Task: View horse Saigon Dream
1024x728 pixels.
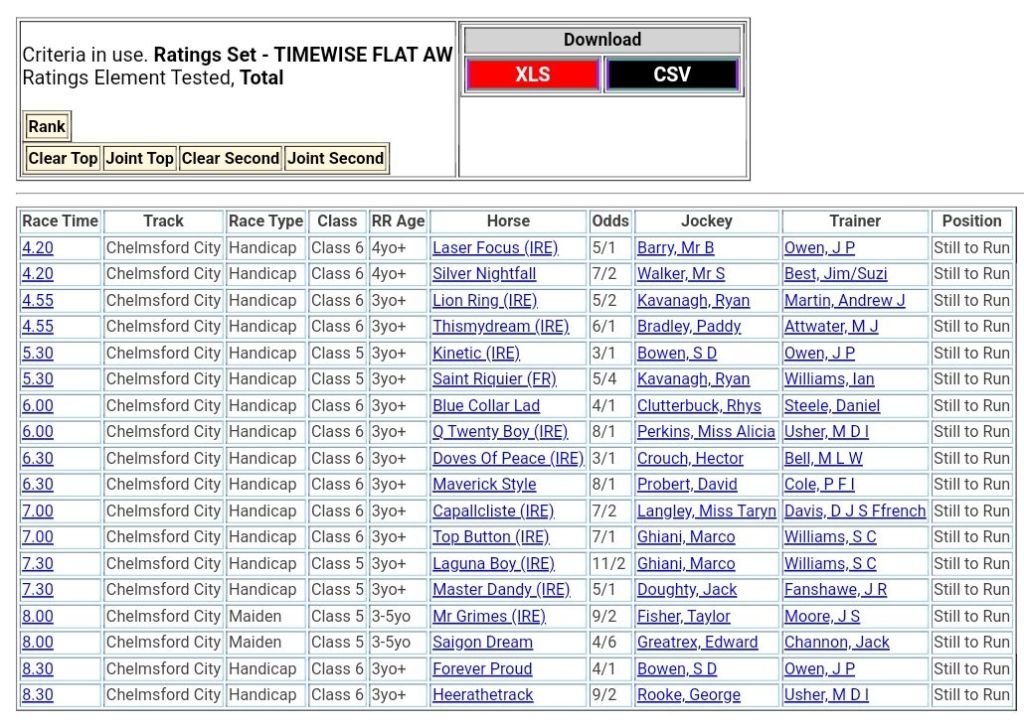Action: 482,642
